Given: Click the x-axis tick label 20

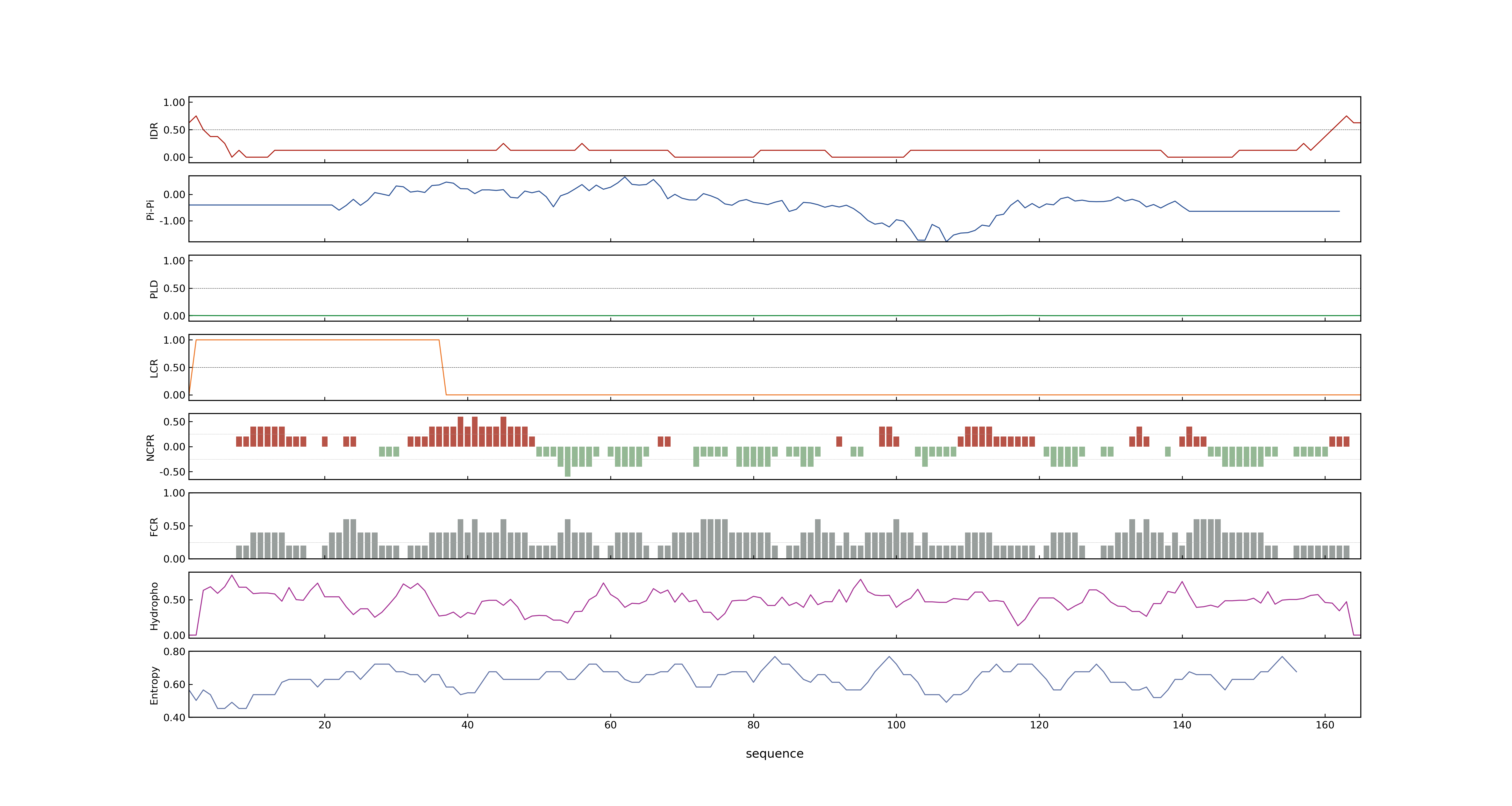Looking at the screenshot, I should pyautogui.click(x=325, y=725).
